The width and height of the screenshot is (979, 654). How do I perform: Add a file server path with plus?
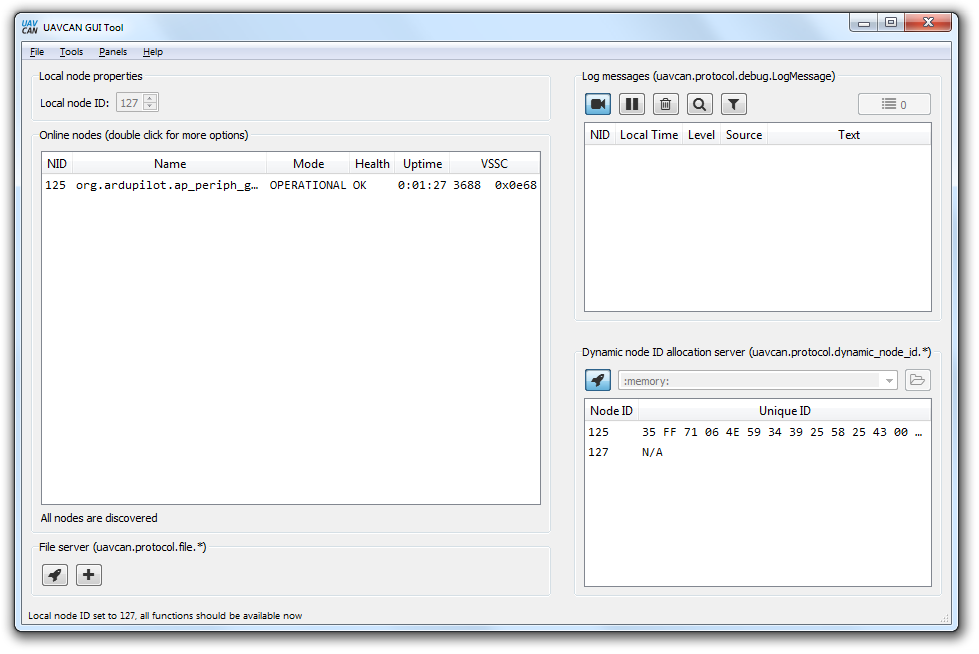click(x=89, y=575)
